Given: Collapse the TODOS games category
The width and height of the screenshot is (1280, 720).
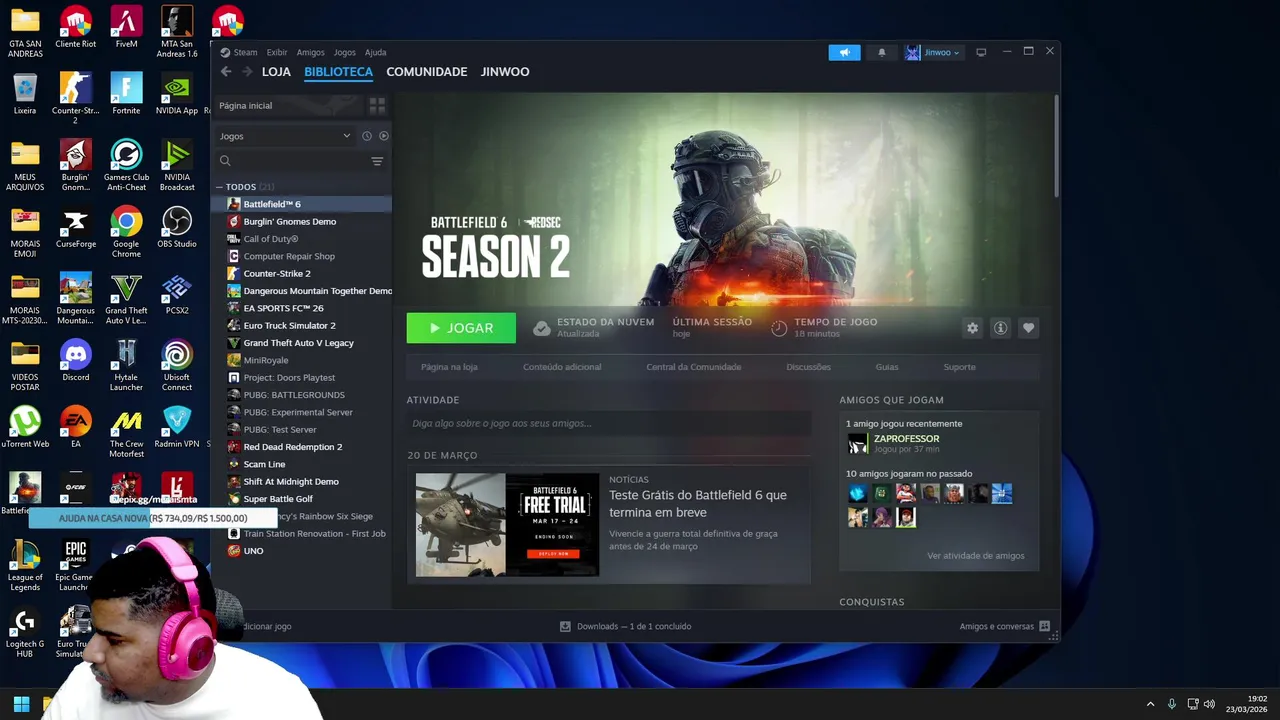Looking at the screenshot, I should click(219, 187).
